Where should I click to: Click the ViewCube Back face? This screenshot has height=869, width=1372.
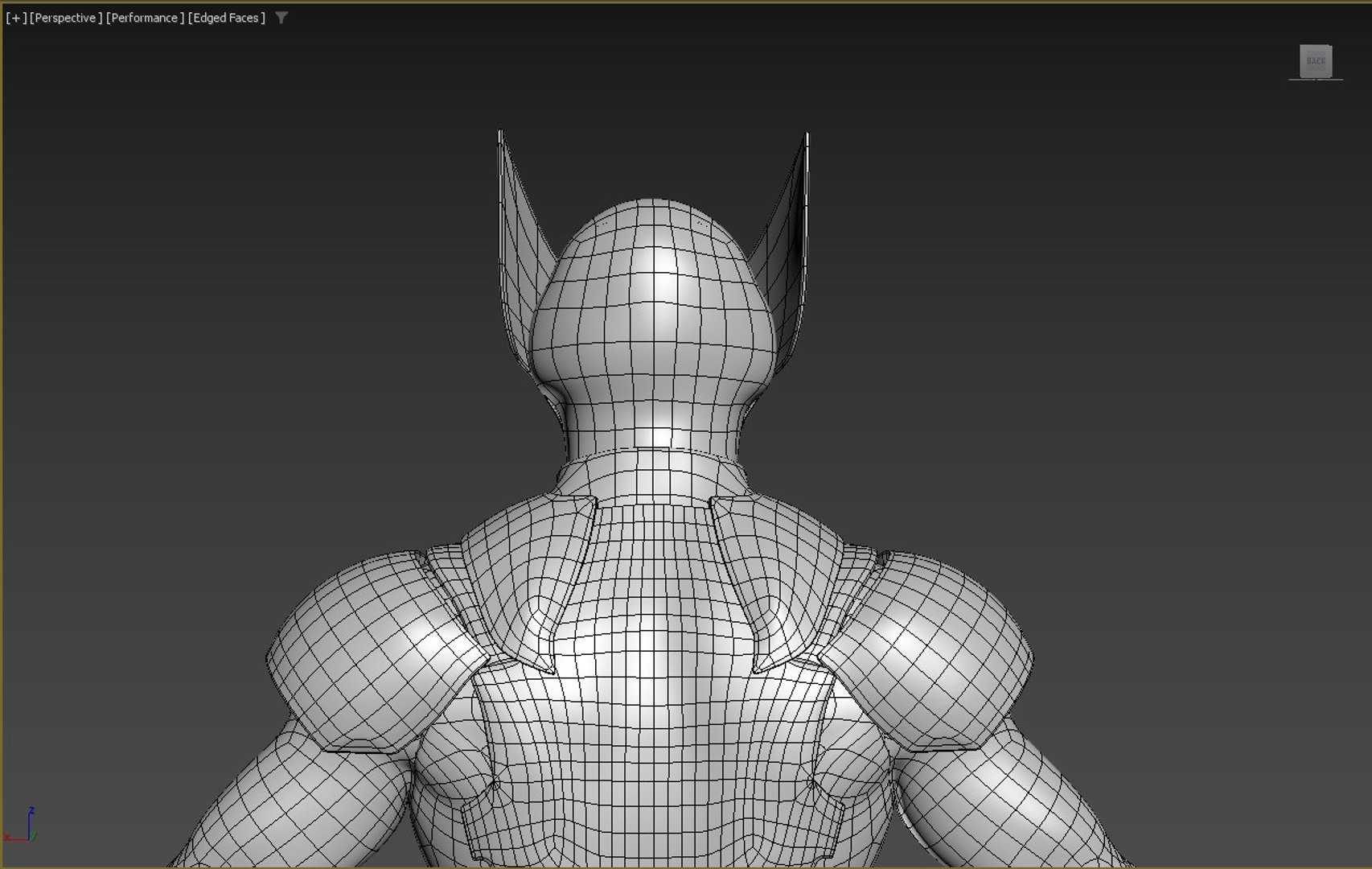pyautogui.click(x=1316, y=61)
